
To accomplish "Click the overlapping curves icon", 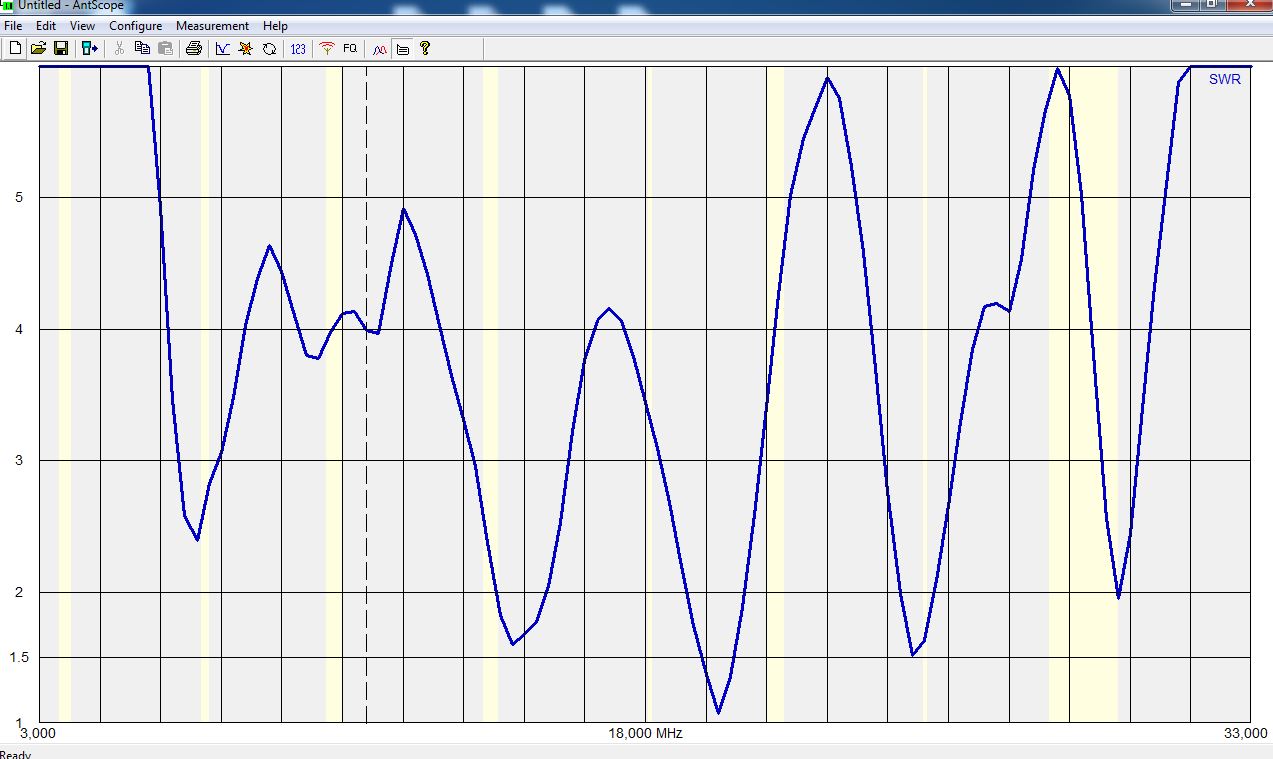I will point(379,48).
